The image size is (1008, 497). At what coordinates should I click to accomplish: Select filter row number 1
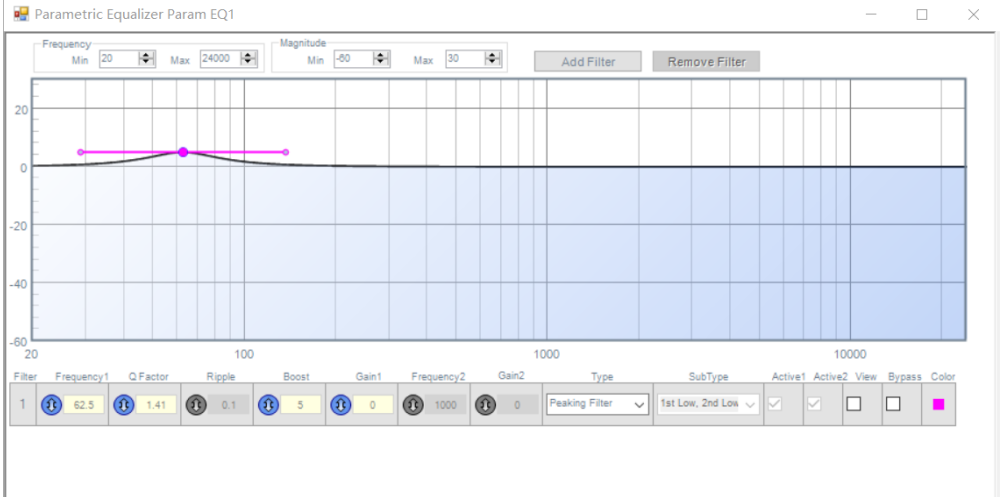point(23,404)
